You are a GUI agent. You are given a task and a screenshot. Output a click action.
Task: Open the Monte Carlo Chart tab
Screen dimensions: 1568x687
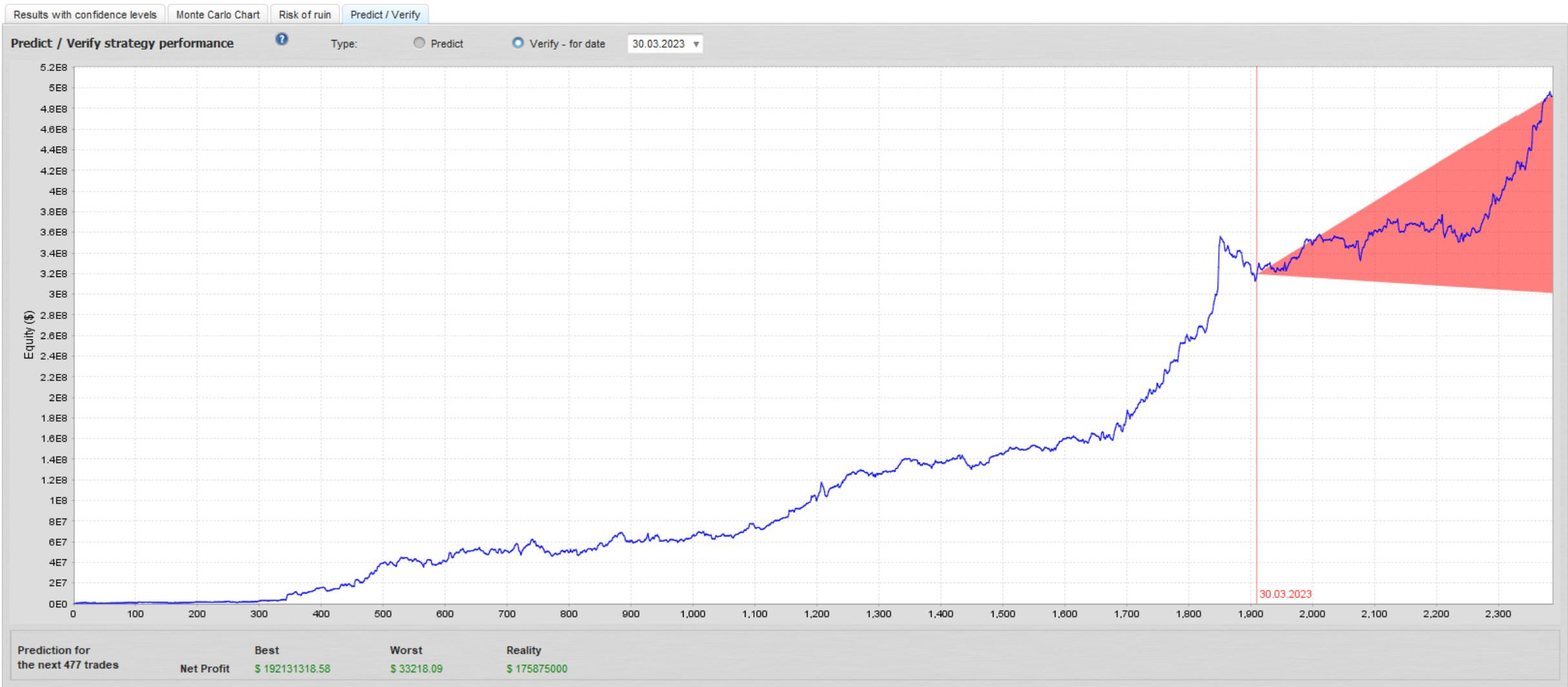(218, 14)
